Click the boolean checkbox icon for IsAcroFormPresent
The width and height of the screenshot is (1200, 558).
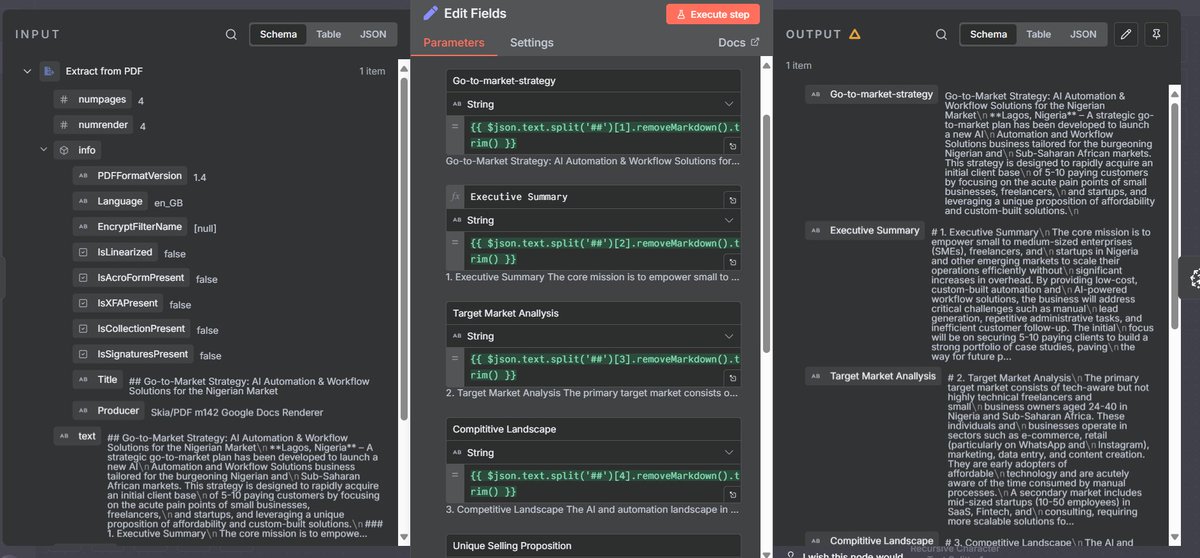pos(82,278)
